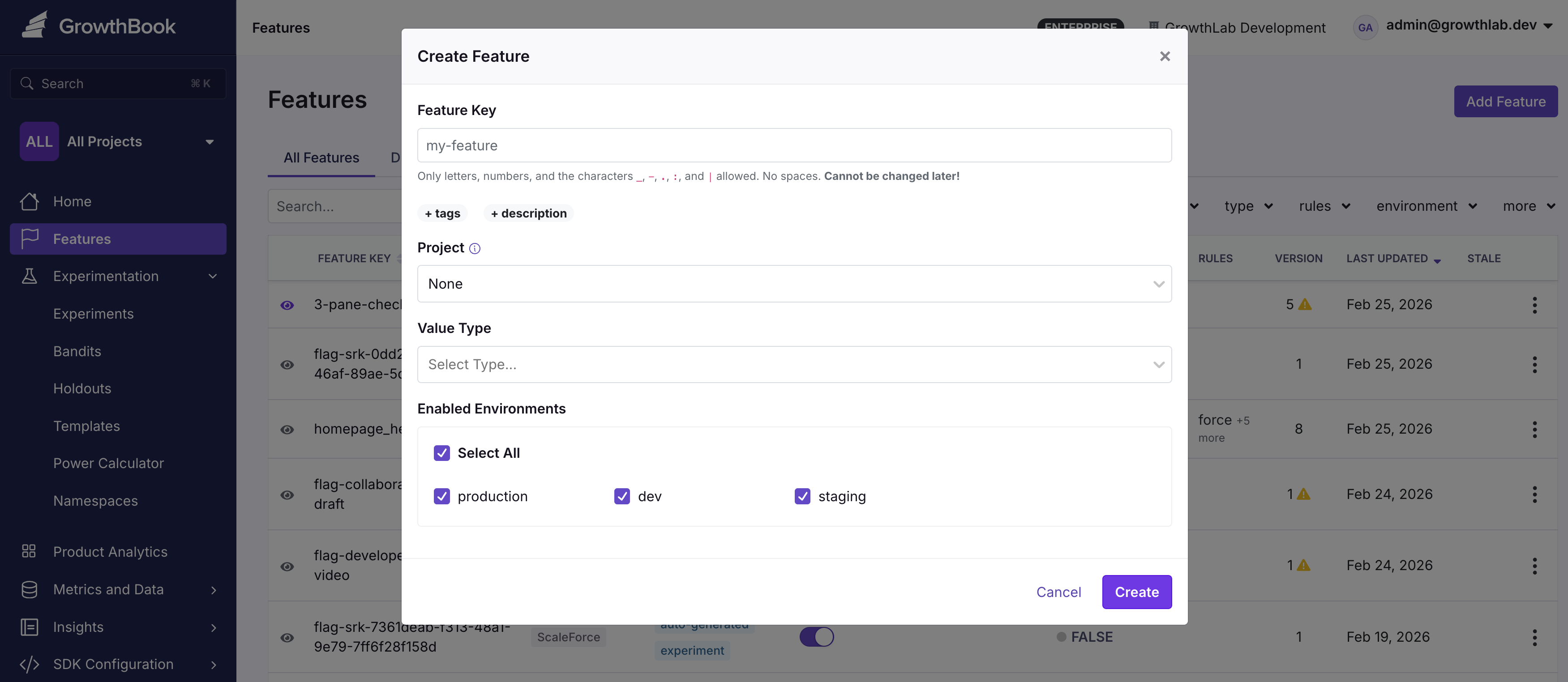The width and height of the screenshot is (1568, 682).
Task: Select the Home sidebar icon
Action: point(29,201)
